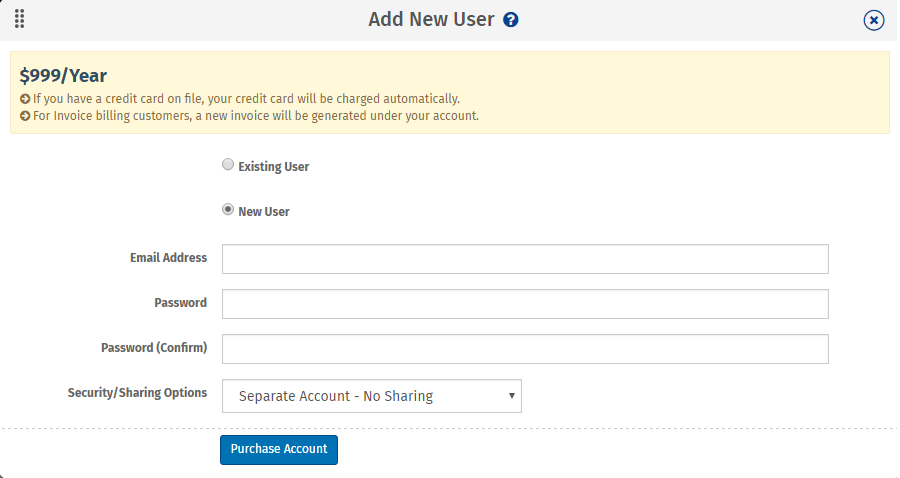Click the Add New User title text
Image resolution: width=900 pixels, height=478 pixels.
(431, 20)
